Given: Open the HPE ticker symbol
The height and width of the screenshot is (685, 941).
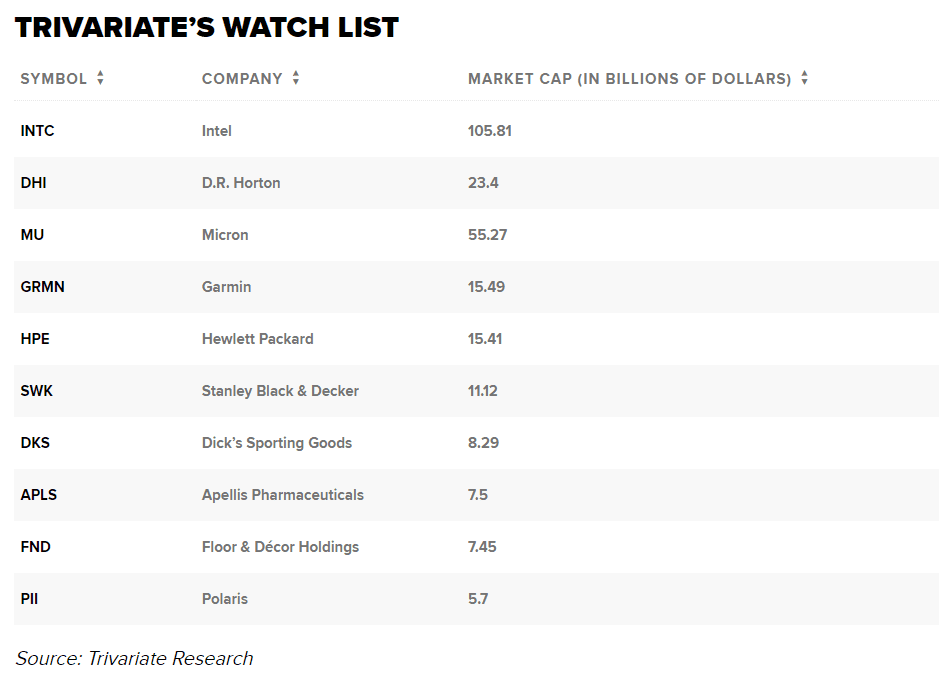Looking at the screenshot, I should point(35,339).
